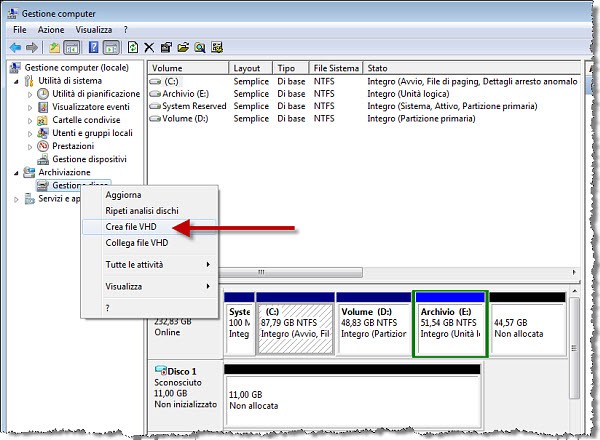Click the black X delete toolbar icon
Screen dimensions: 600x440
coord(149,47)
